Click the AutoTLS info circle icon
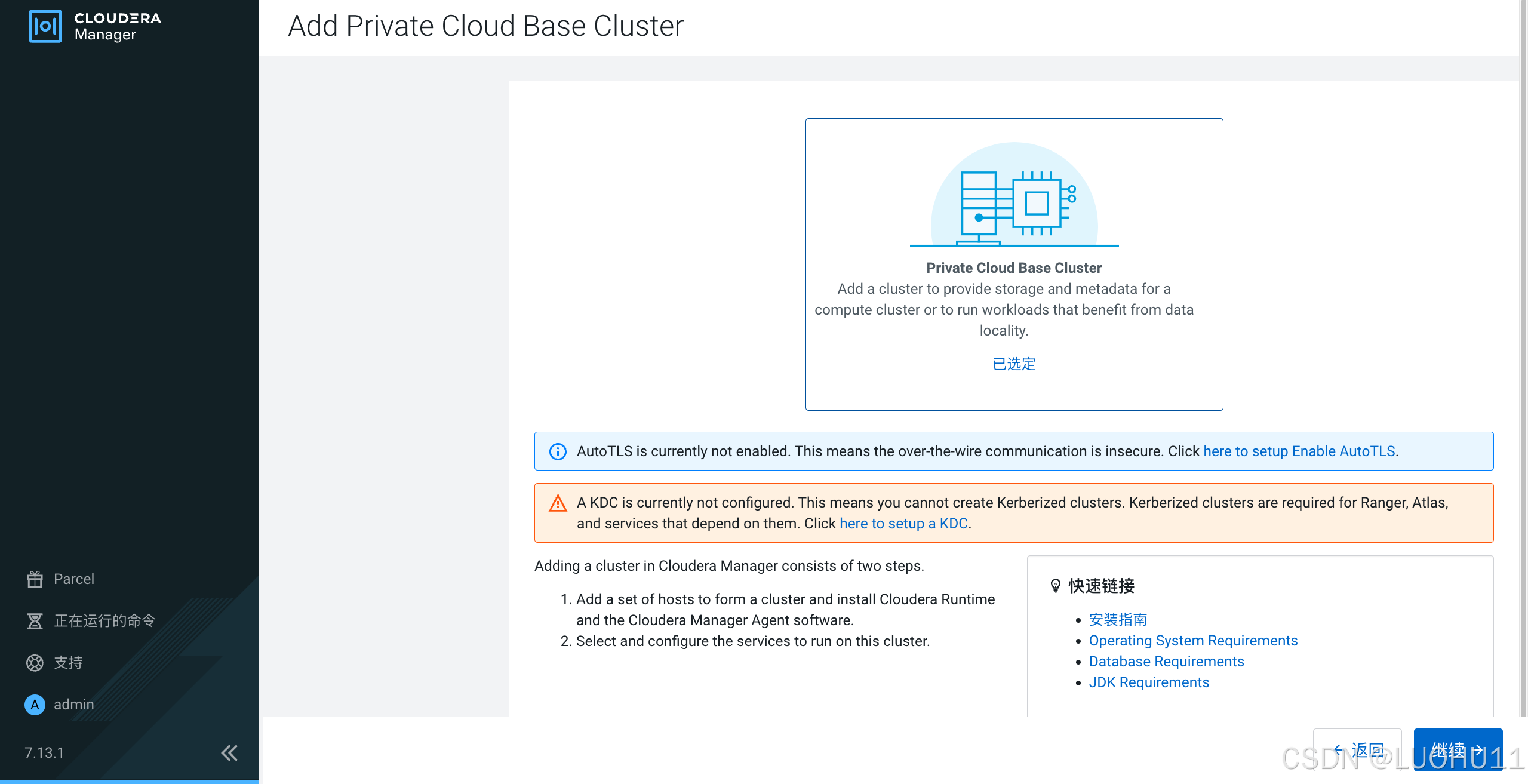Screen dimensions: 1528x784 (x=557, y=451)
